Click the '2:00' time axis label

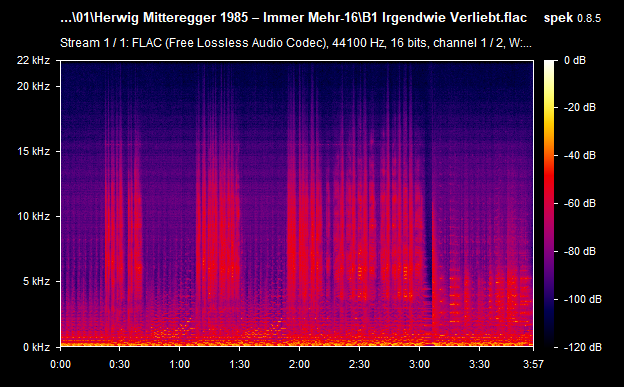[x=299, y=364]
